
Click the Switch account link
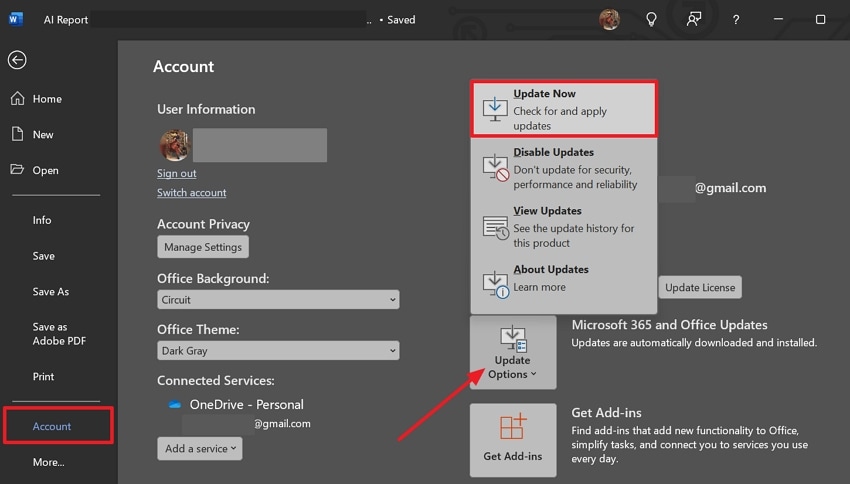[192, 192]
